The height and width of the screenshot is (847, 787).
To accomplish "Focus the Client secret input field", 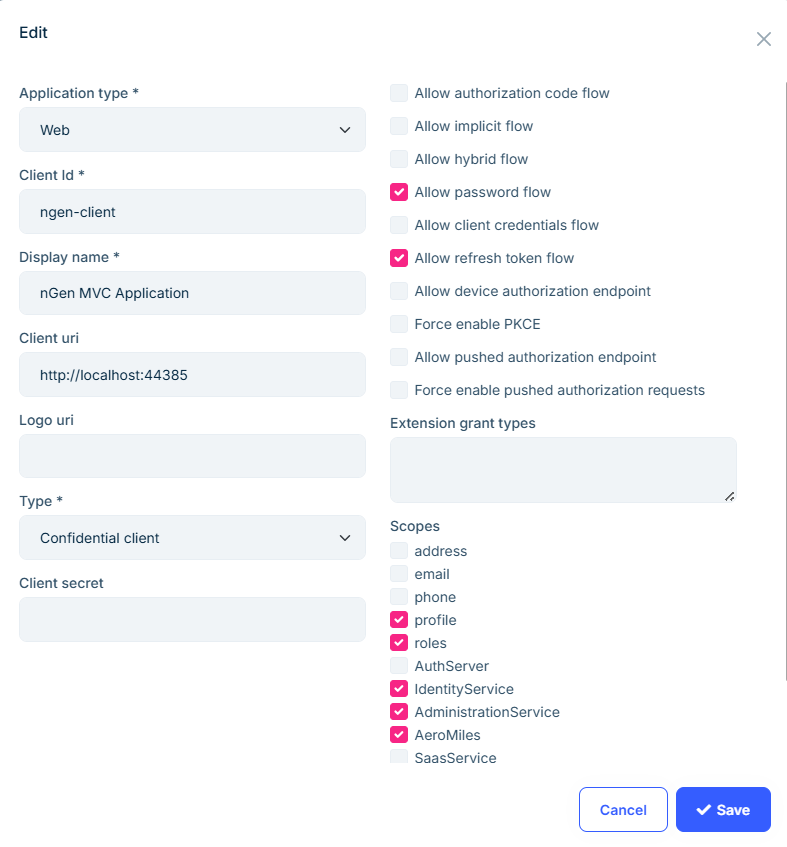I will tap(192, 620).
